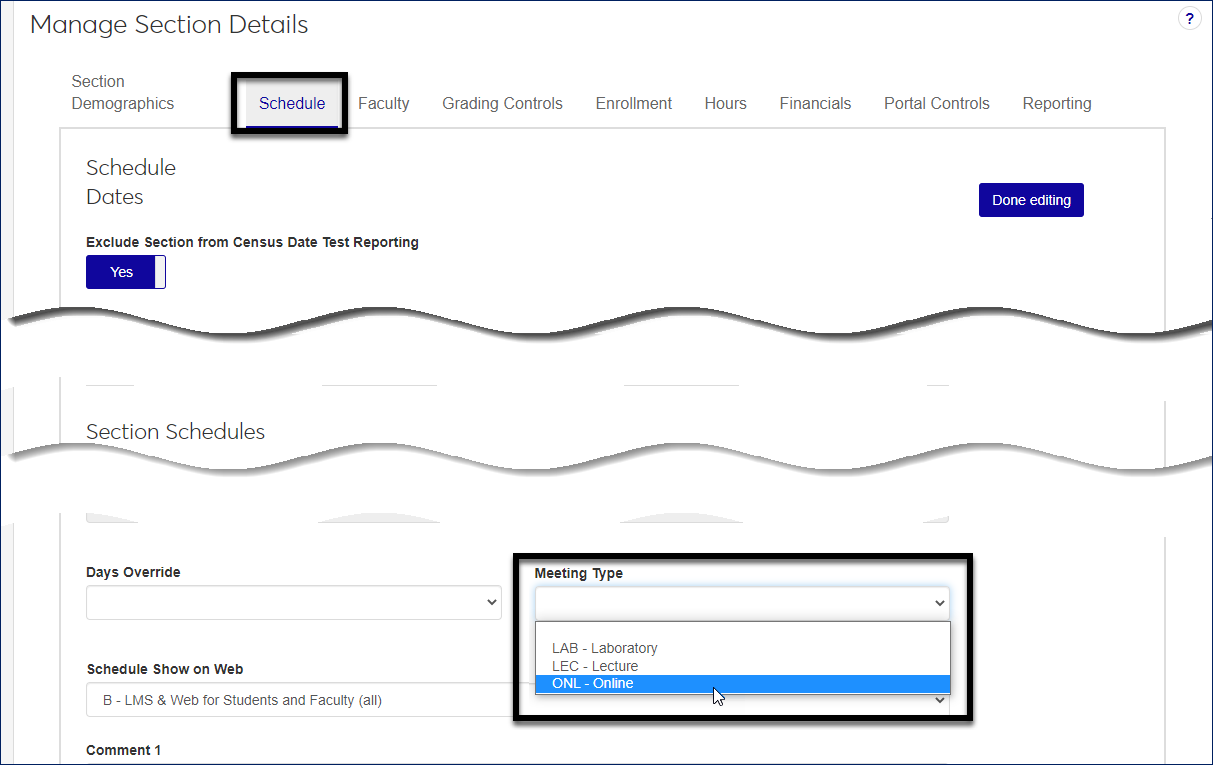The width and height of the screenshot is (1213, 765).
Task: Click the Done editing button
Action: tap(1030, 200)
